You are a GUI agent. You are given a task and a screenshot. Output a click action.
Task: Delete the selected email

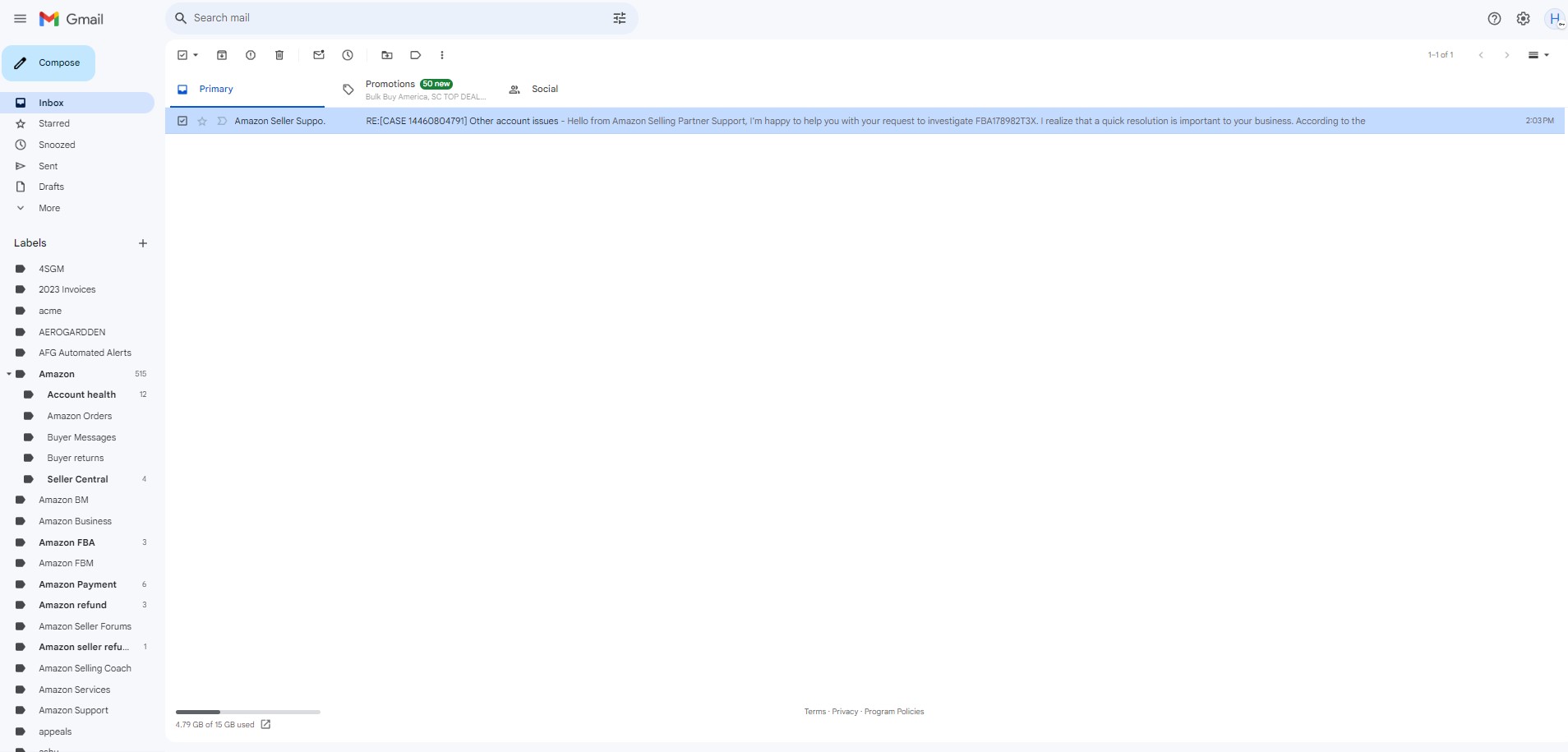(x=279, y=55)
